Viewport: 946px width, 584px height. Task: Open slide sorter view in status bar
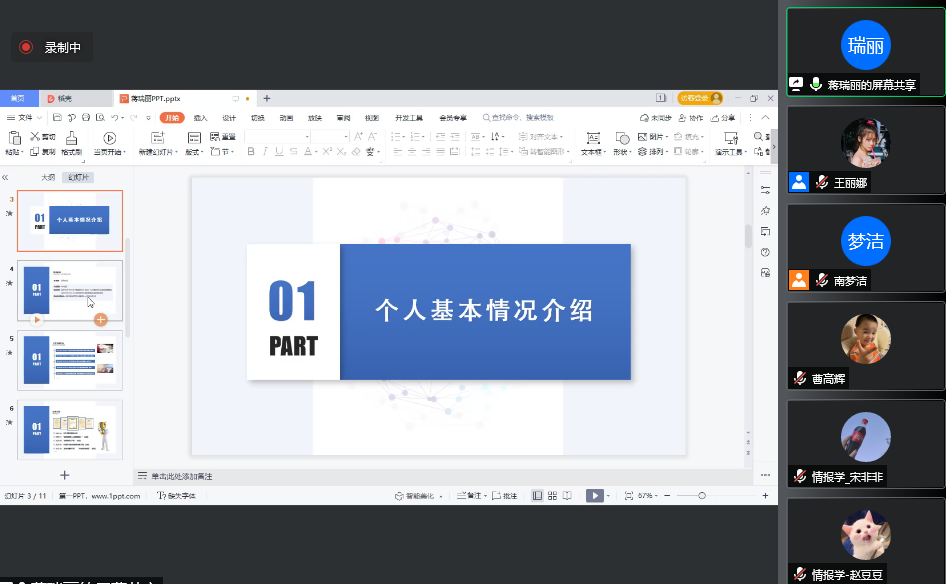pyautogui.click(x=552, y=495)
